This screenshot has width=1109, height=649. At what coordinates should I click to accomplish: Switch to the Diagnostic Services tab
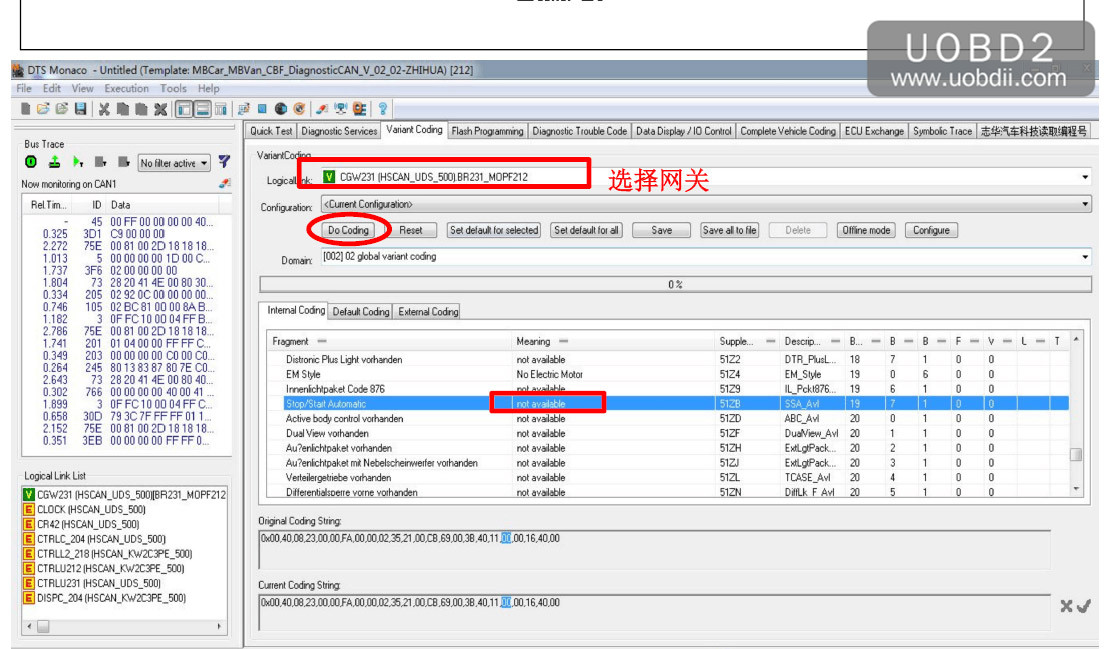(x=339, y=131)
